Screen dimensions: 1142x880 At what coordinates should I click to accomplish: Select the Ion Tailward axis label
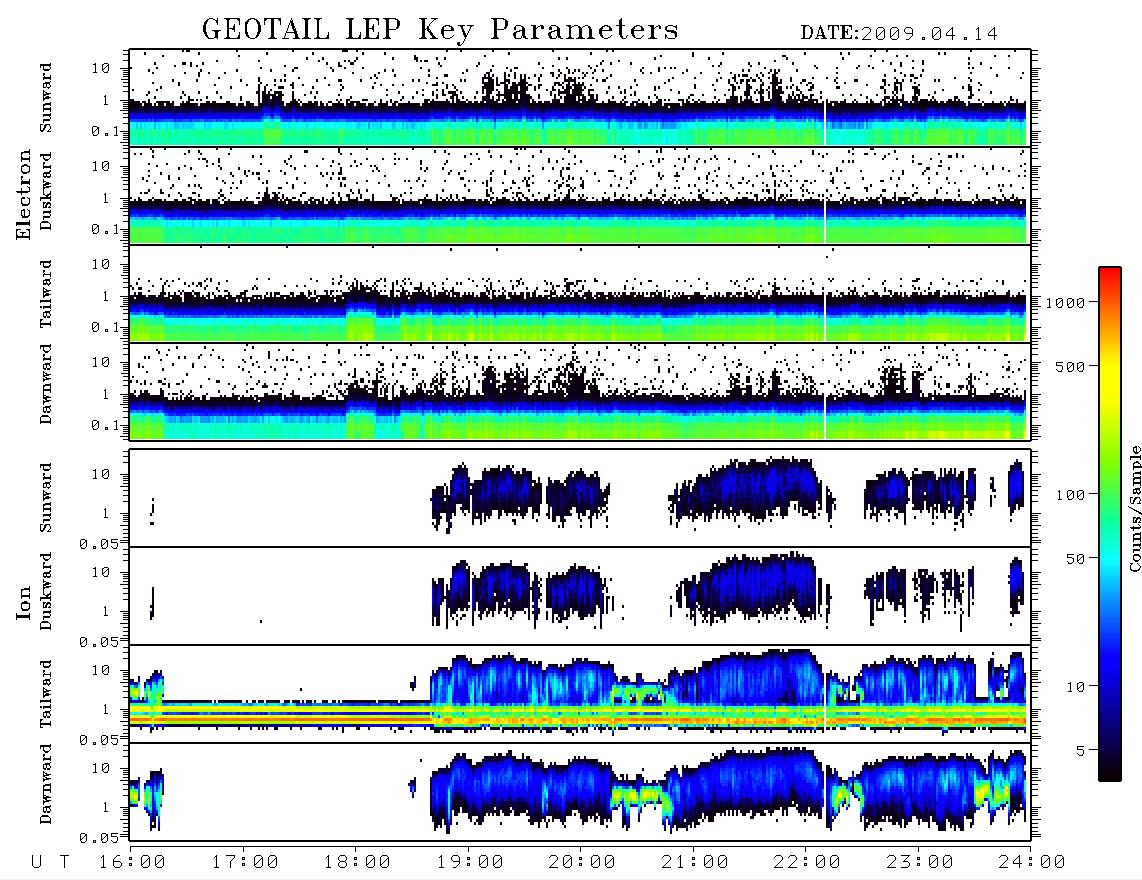pyautogui.click(x=46, y=694)
